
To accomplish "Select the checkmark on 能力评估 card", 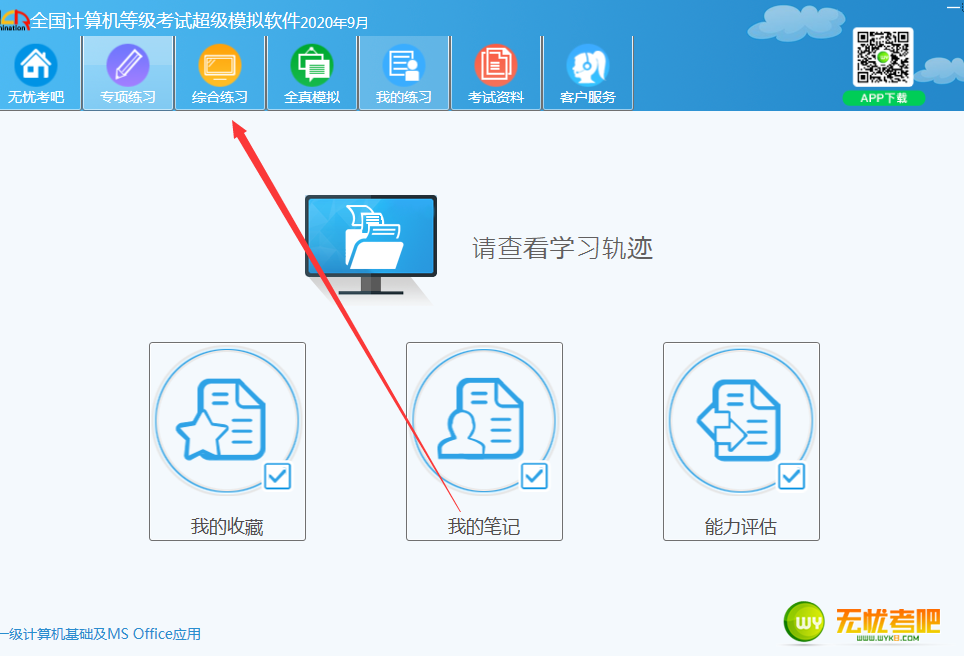I will pos(791,477).
